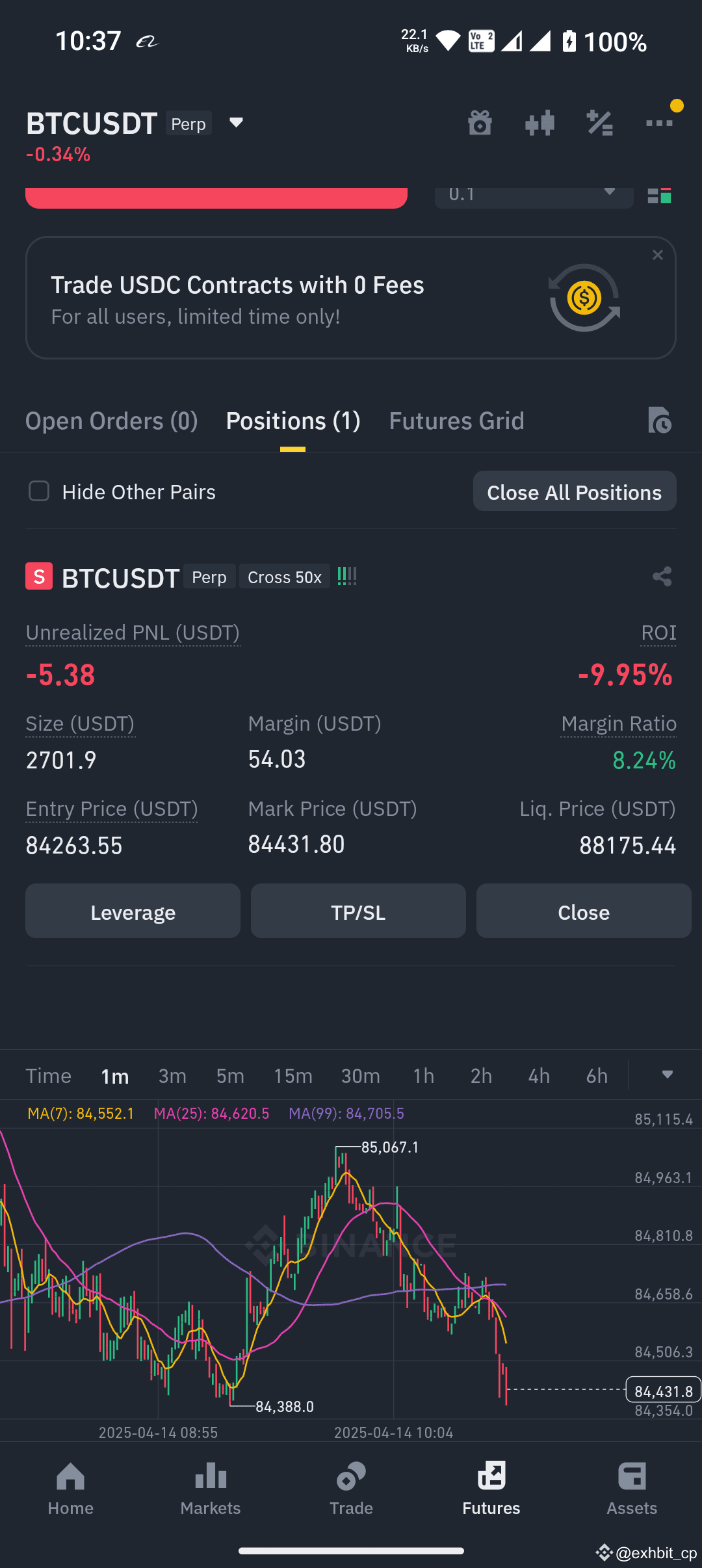Switch to the Futures Grid tab
The image size is (702, 1568).
(x=456, y=421)
